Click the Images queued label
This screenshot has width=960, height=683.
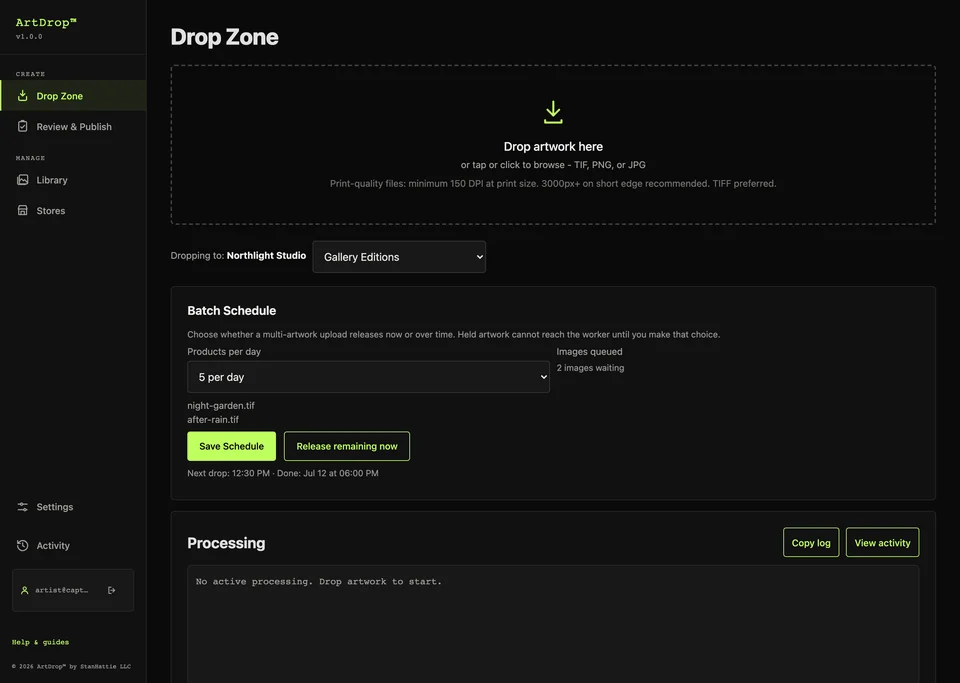pos(589,351)
